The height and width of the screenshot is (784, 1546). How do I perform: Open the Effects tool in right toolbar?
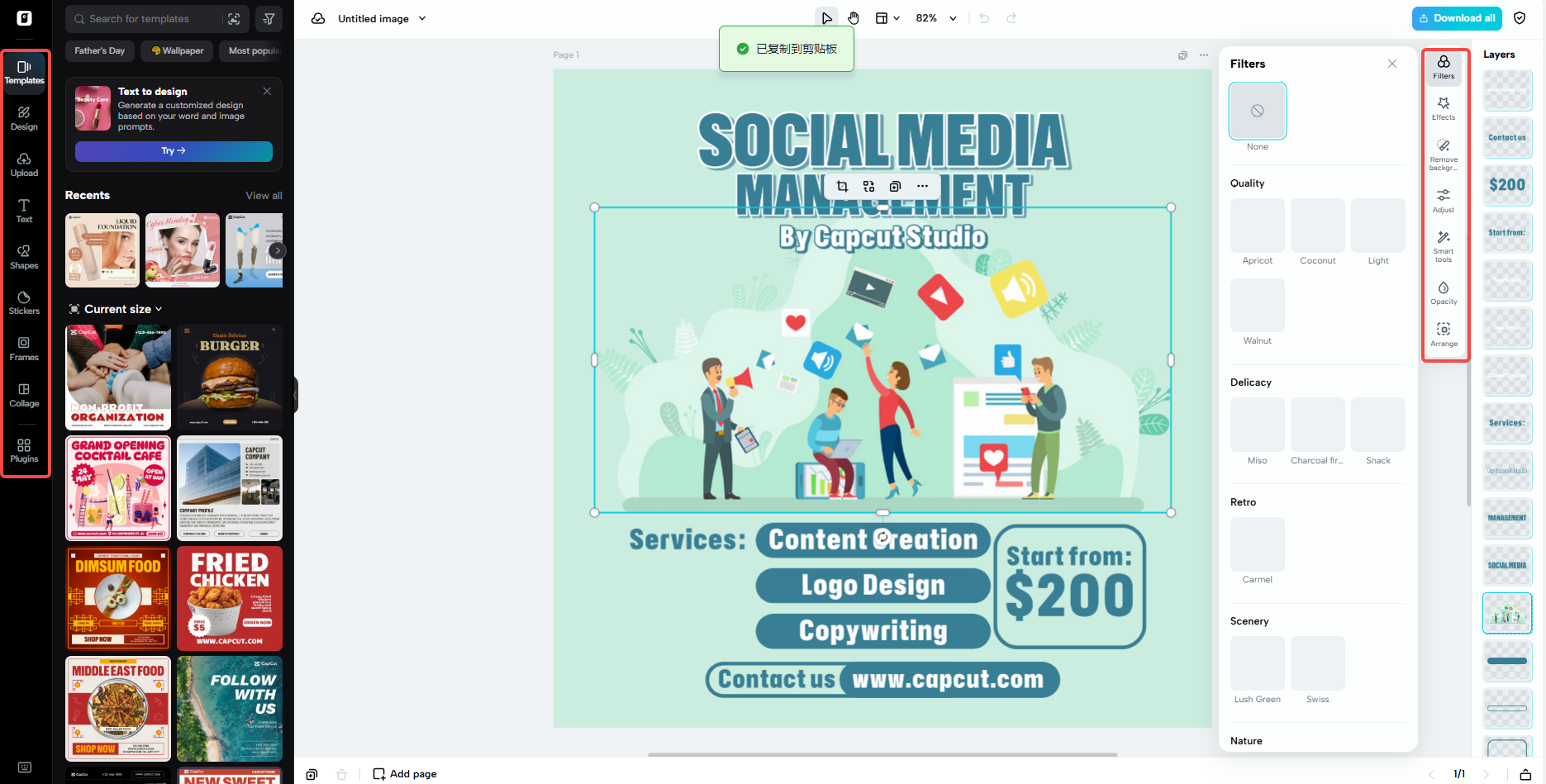[x=1444, y=108]
